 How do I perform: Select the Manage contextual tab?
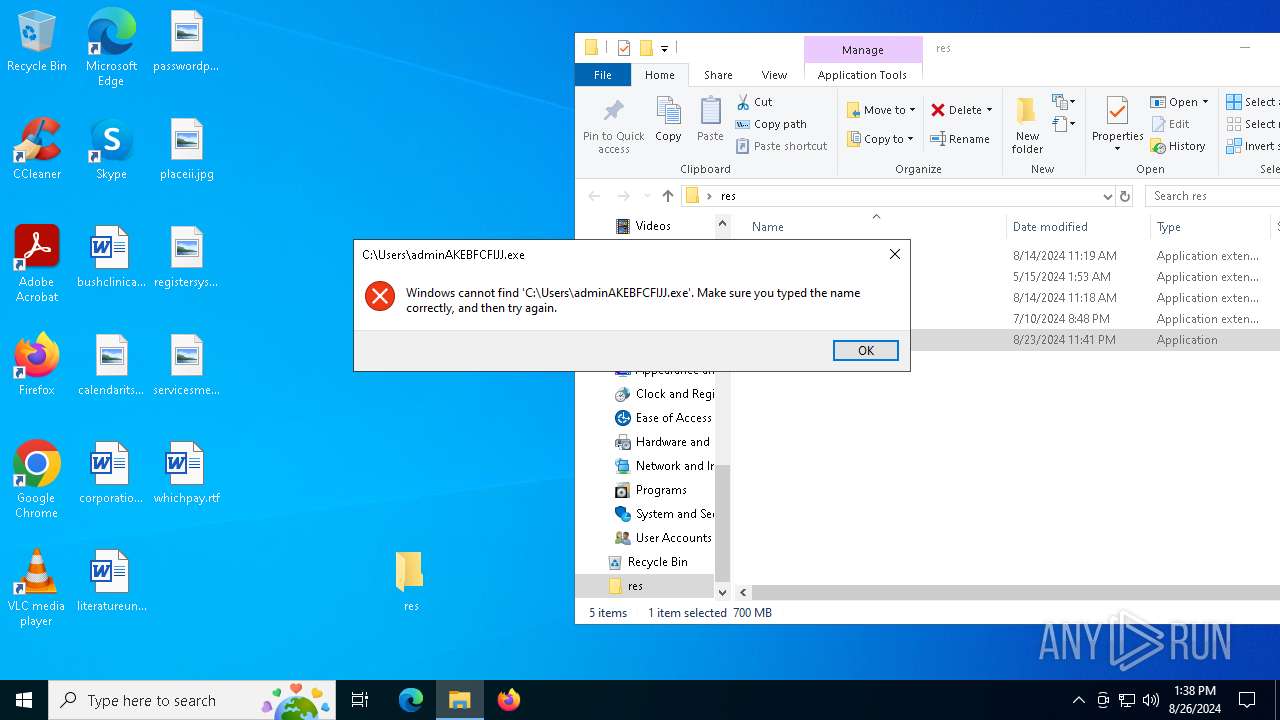point(862,50)
